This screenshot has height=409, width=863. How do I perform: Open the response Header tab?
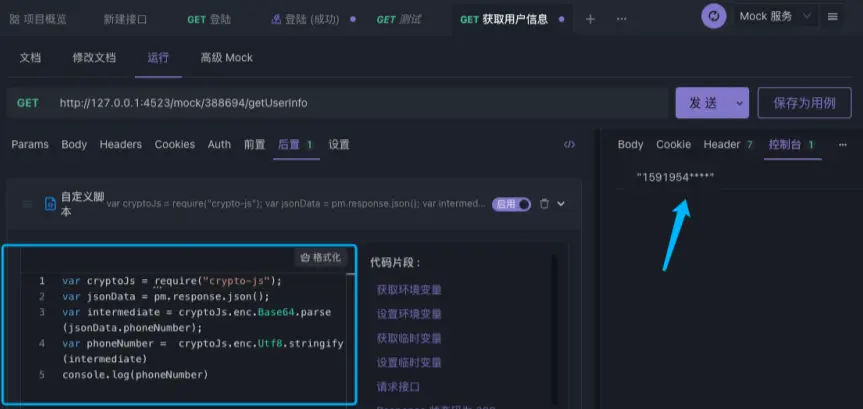(728, 145)
